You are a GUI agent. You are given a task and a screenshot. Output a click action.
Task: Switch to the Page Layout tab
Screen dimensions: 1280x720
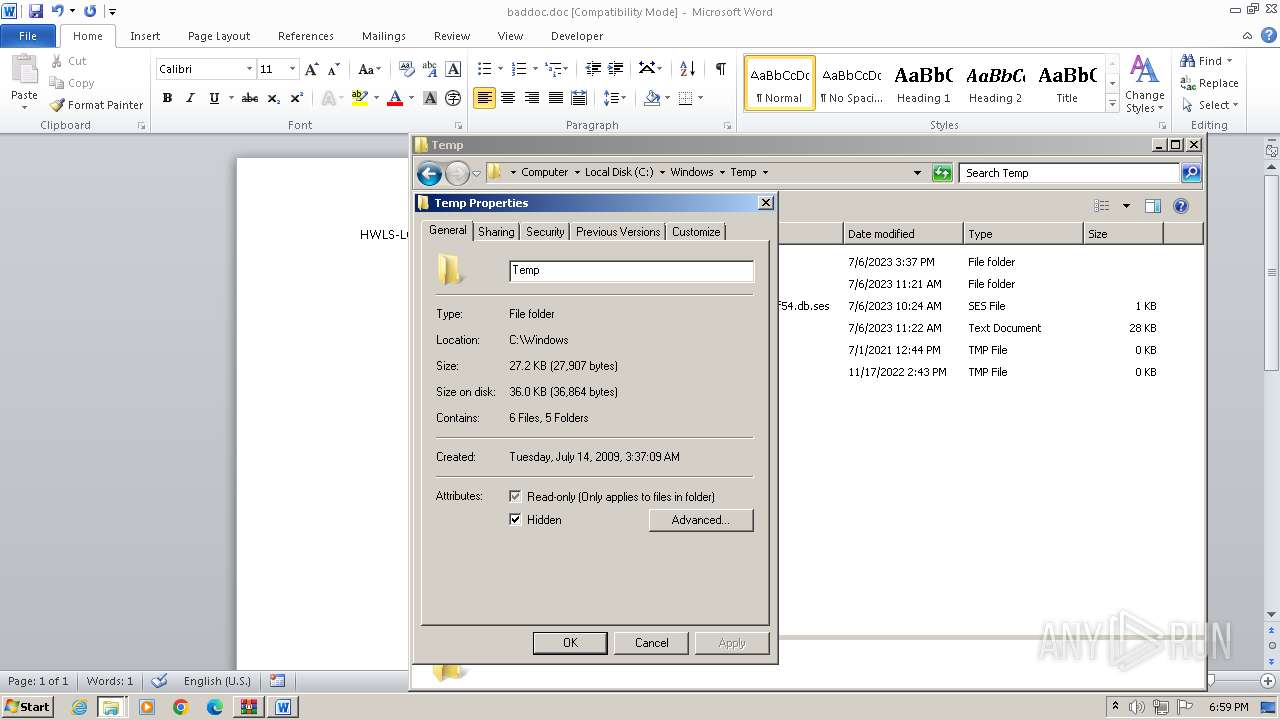219,36
